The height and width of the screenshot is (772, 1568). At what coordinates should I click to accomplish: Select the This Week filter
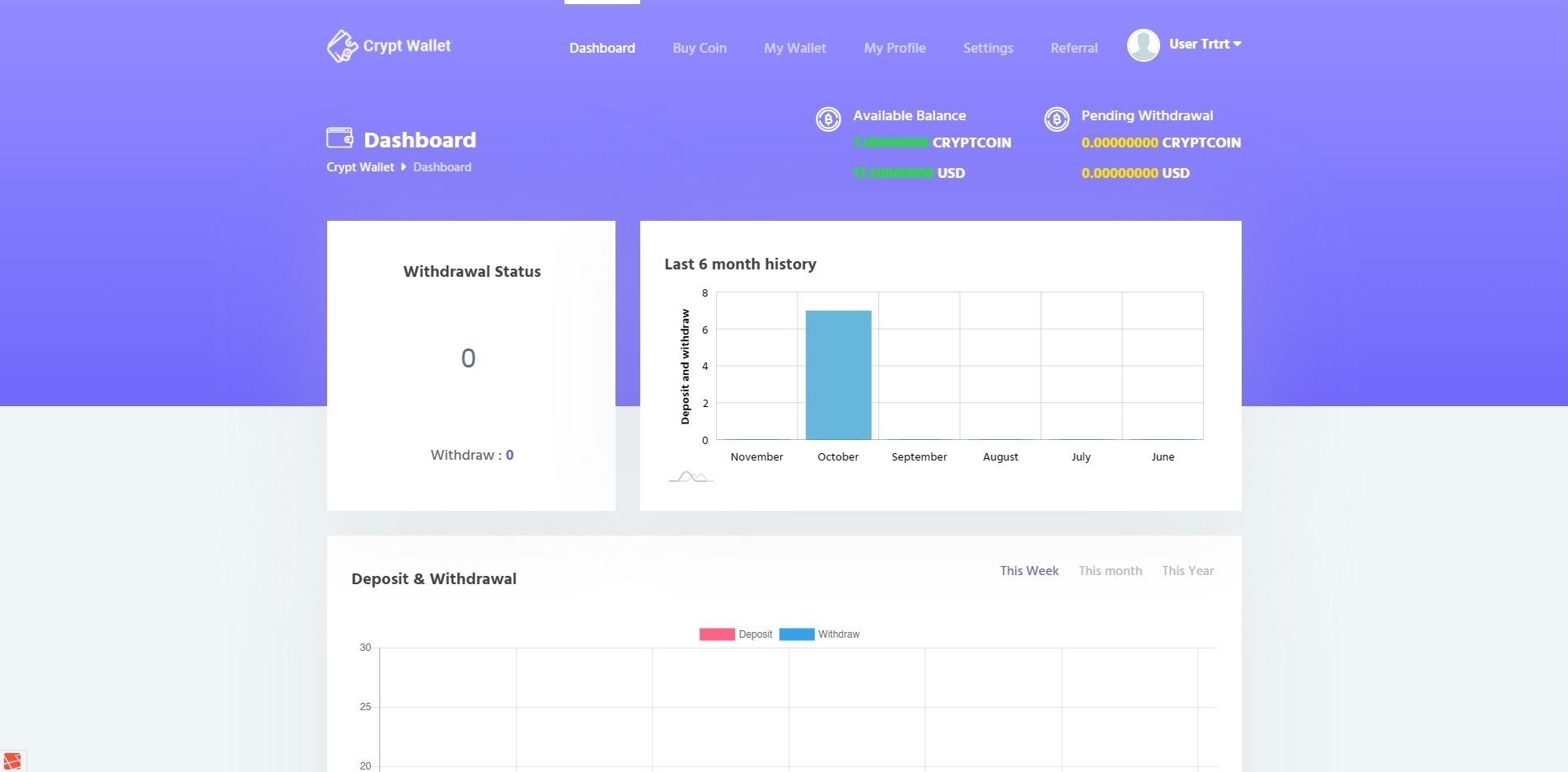pyautogui.click(x=1029, y=571)
